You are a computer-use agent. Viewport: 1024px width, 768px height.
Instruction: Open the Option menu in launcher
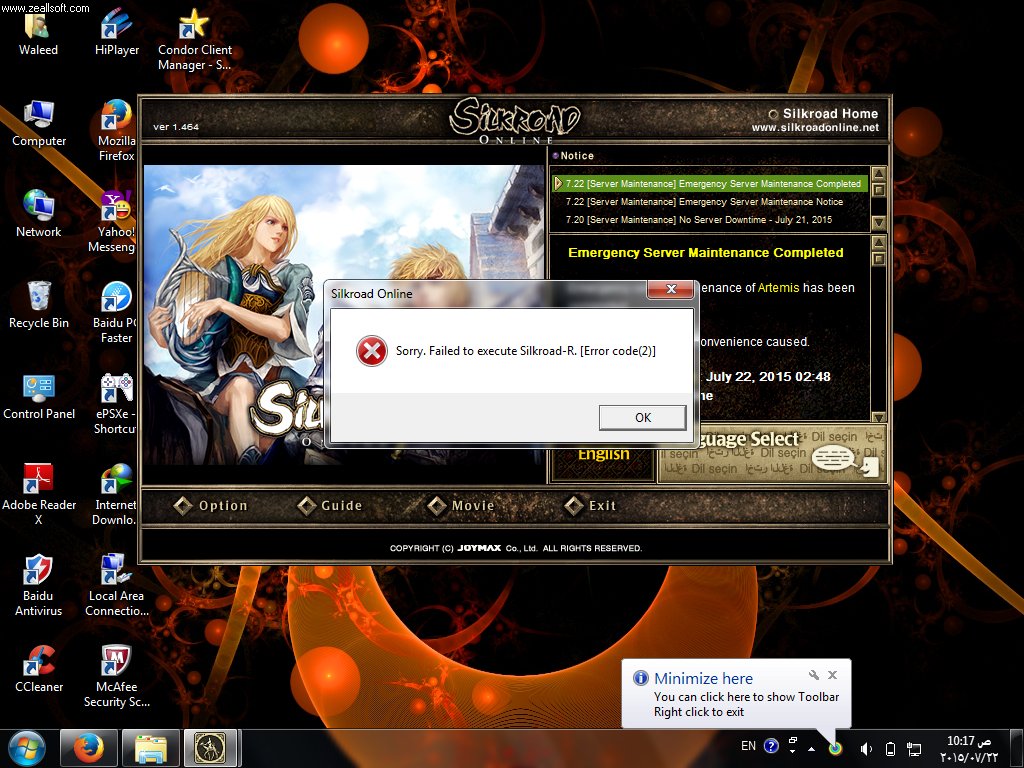coord(211,505)
